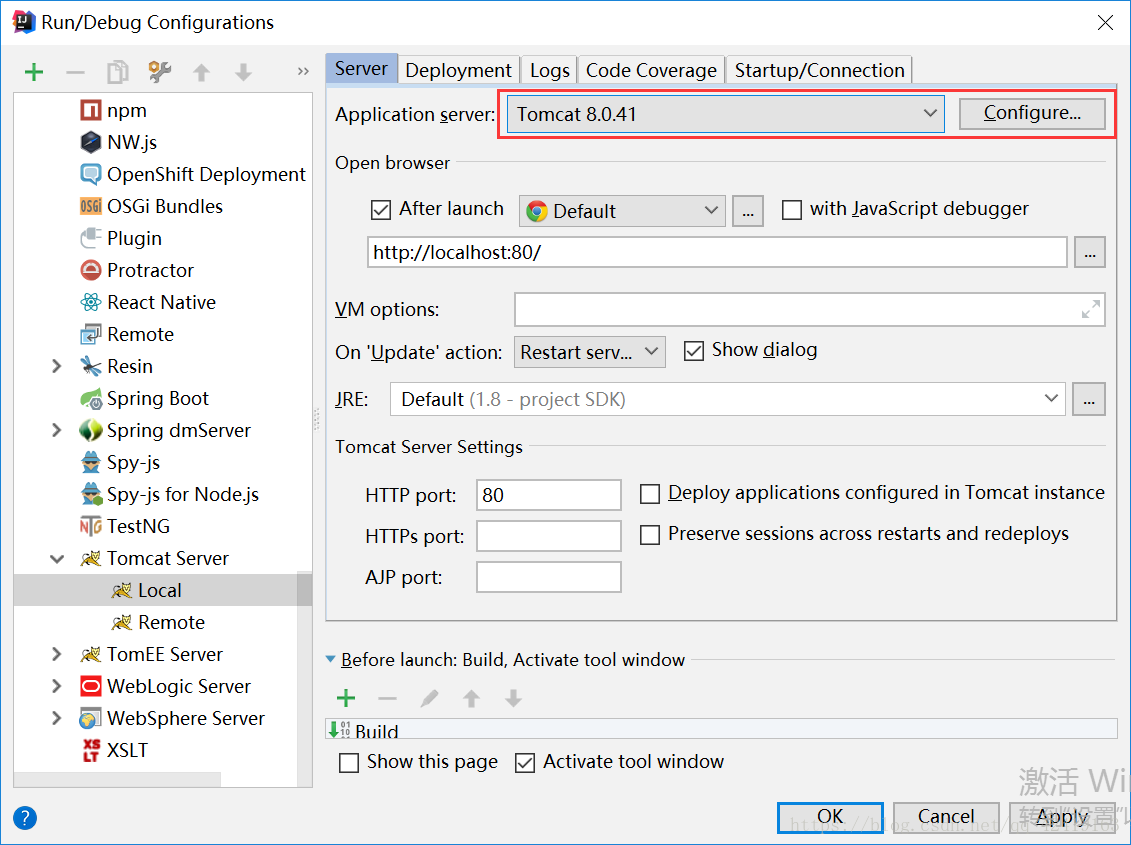Add before-launch task with green plus
Image resolution: width=1131 pixels, height=845 pixels.
(x=346, y=699)
